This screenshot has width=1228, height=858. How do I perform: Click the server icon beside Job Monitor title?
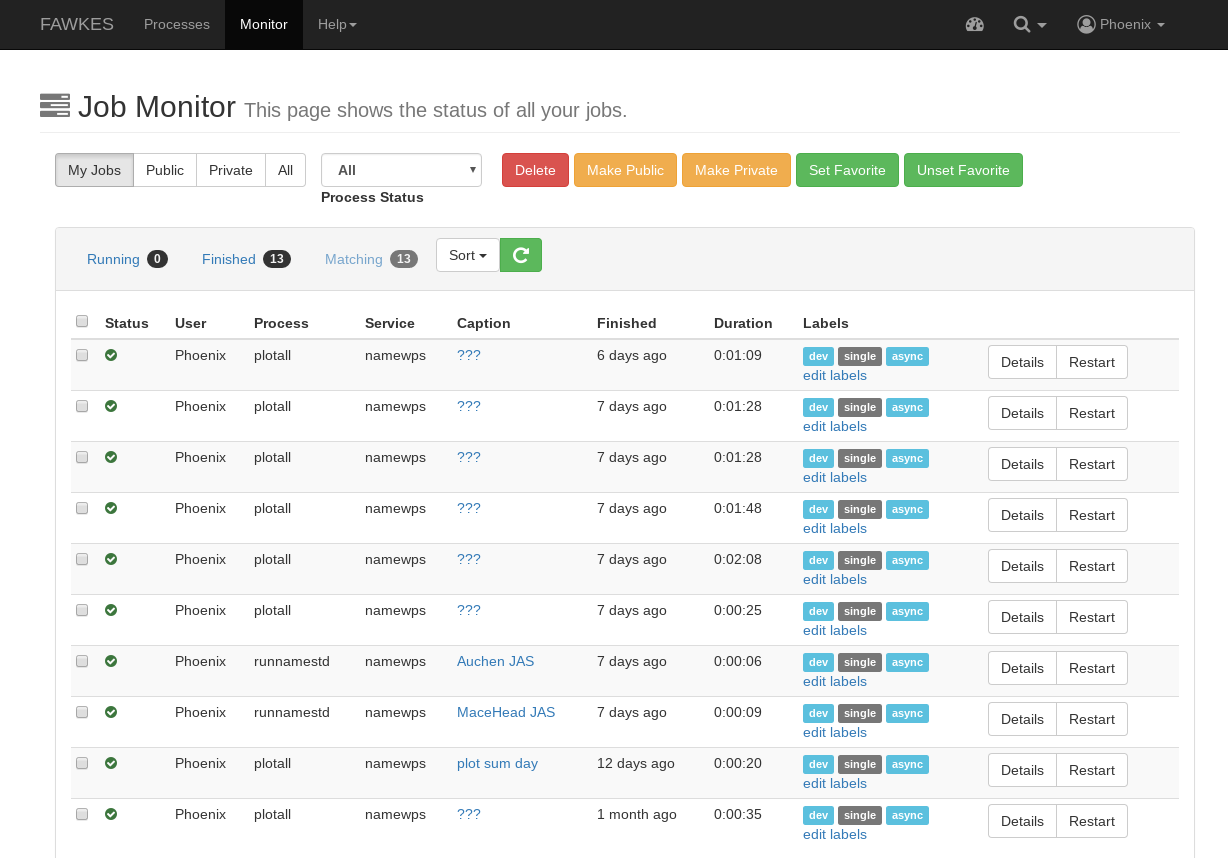click(x=55, y=106)
